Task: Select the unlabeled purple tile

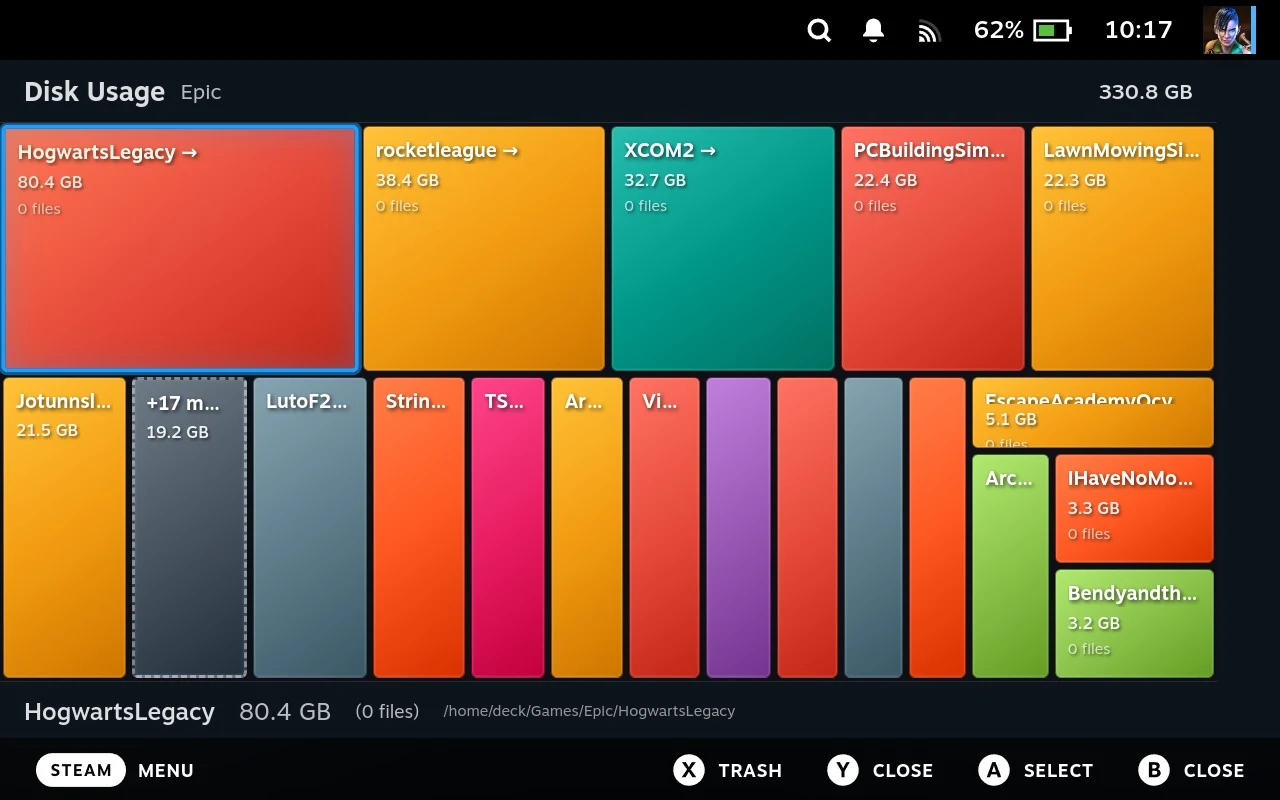Action: pos(739,528)
